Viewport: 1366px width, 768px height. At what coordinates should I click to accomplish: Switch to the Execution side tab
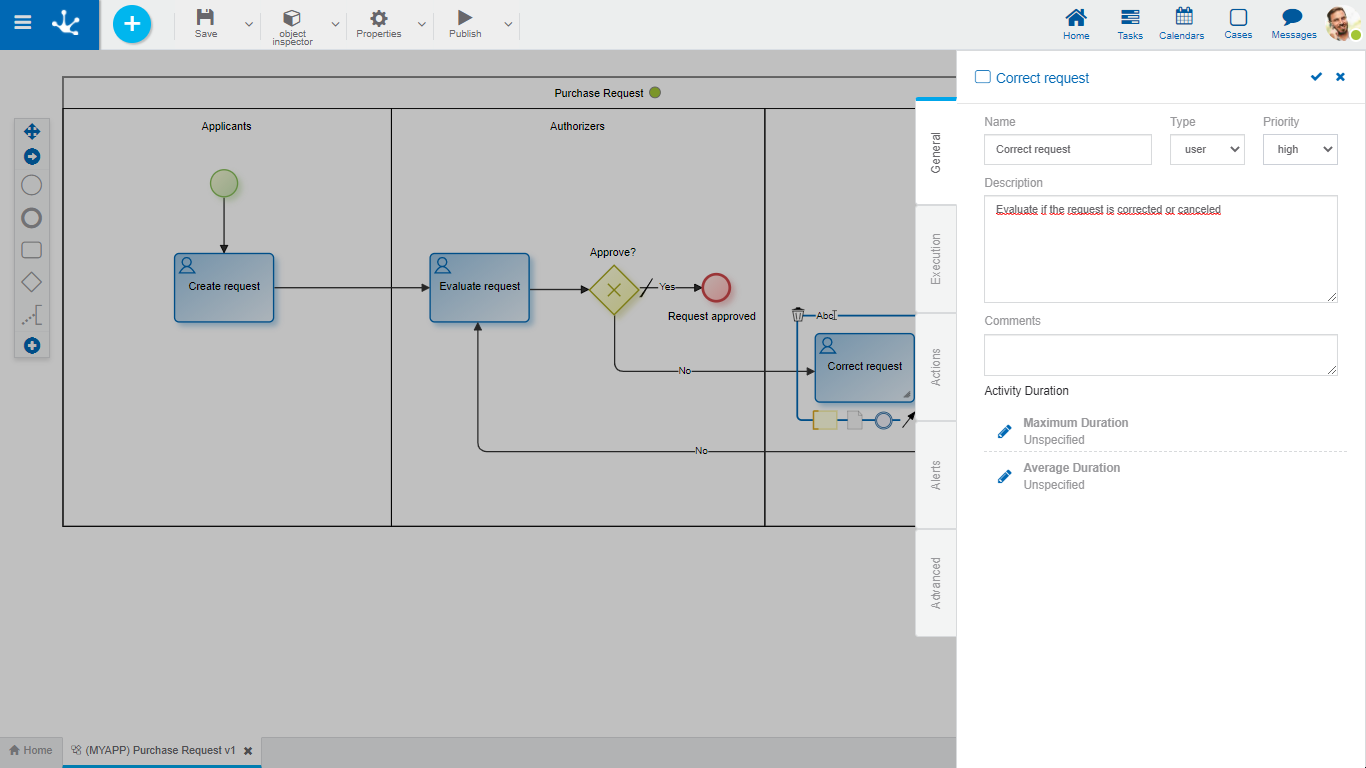tap(936, 259)
